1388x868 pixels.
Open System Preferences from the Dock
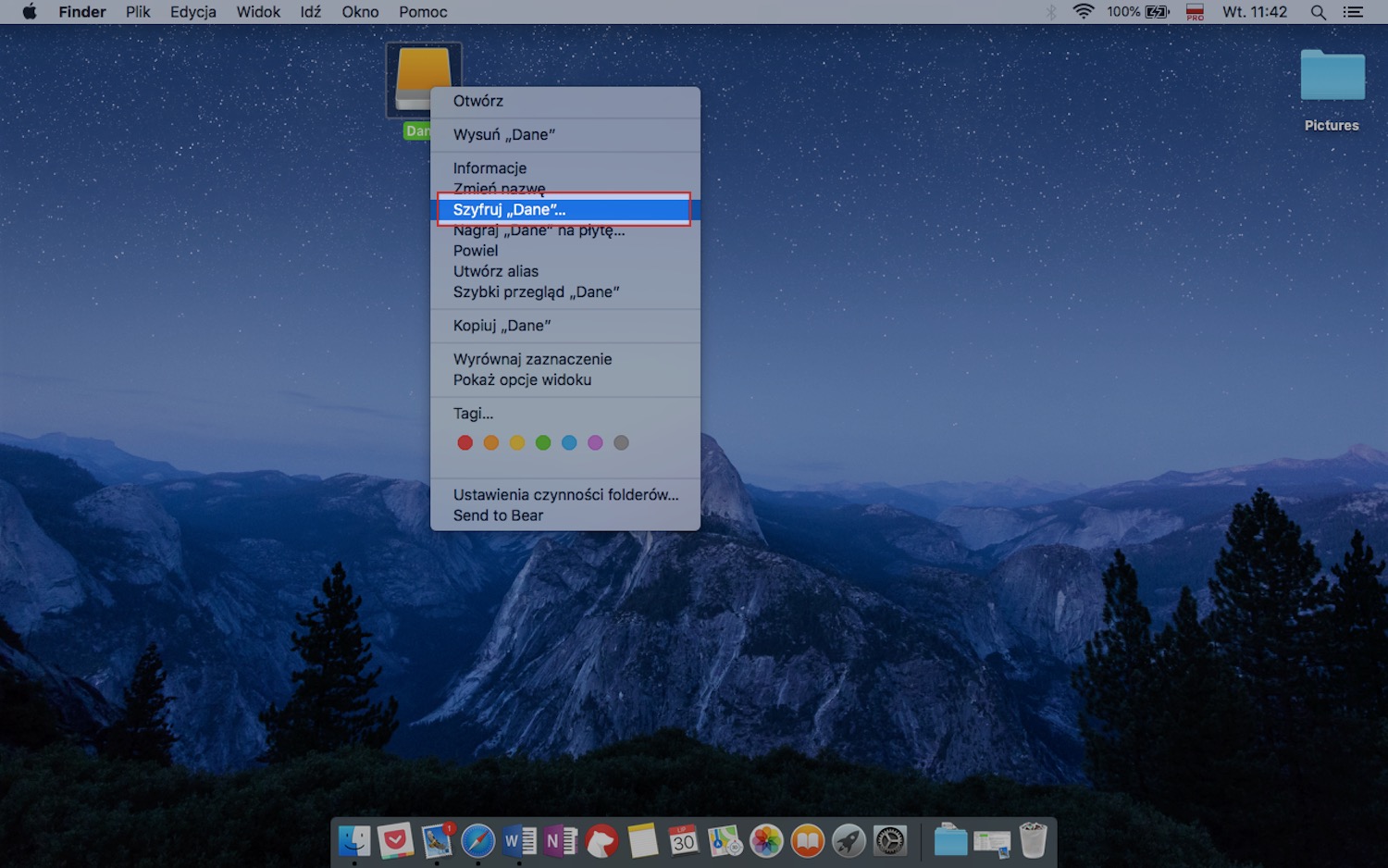889,841
